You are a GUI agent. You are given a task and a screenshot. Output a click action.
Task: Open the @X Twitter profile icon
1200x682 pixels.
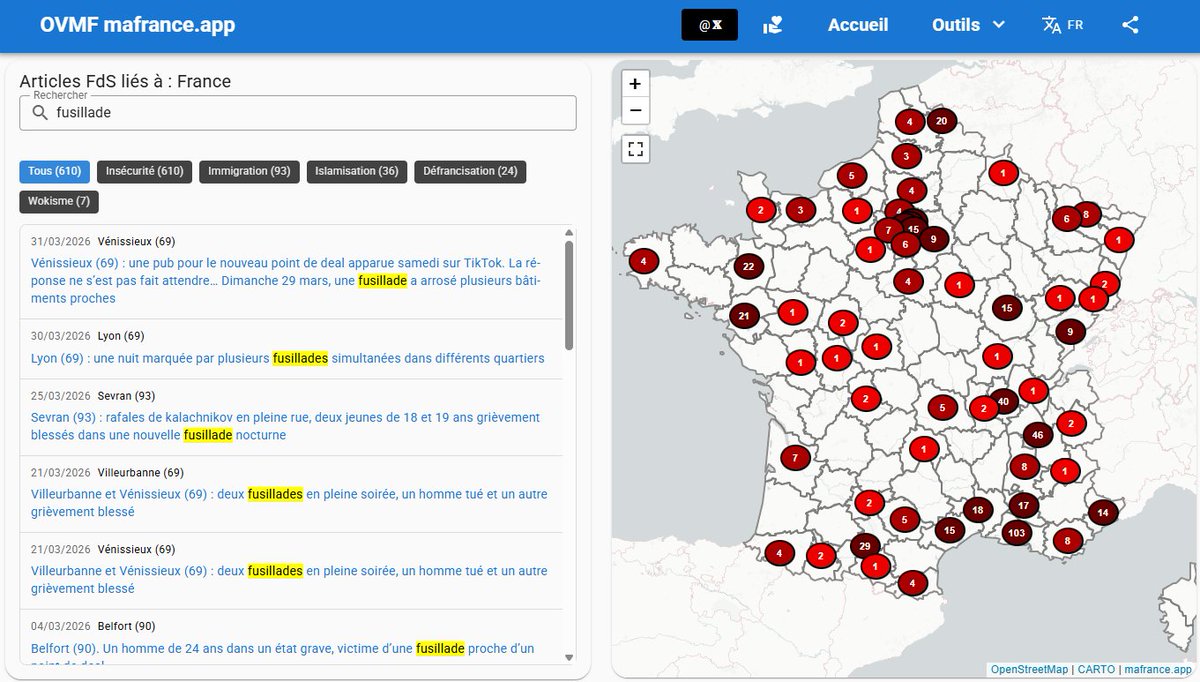click(709, 24)
